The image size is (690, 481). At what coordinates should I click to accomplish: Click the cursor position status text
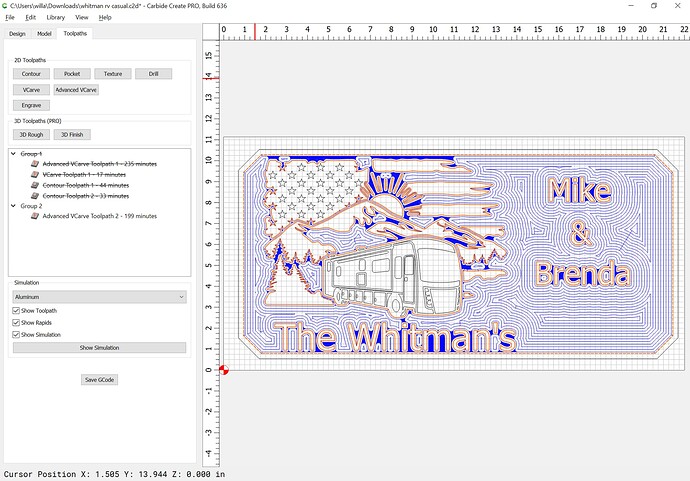tap(114, 474)
